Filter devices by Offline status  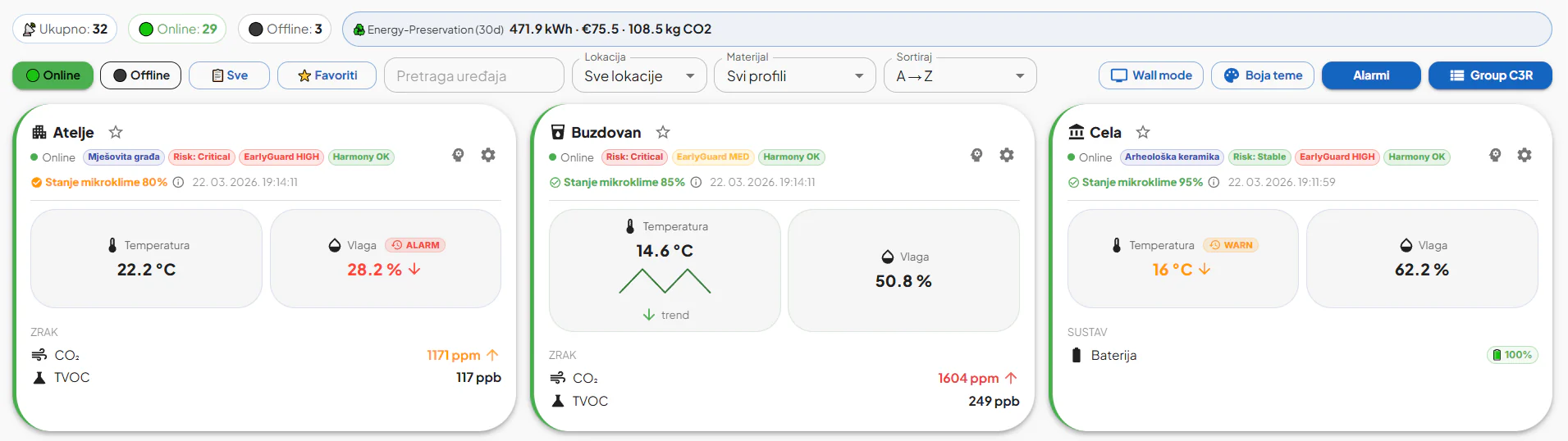[x=141, y=75]
